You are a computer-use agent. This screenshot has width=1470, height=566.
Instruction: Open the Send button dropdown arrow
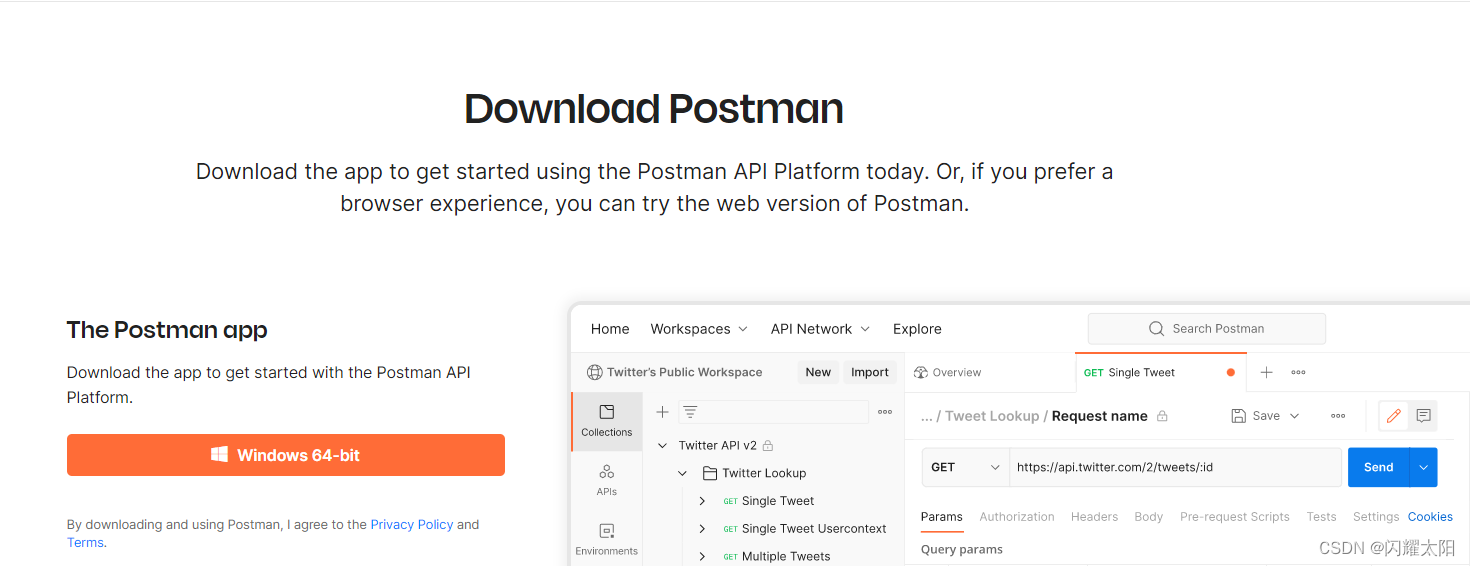pos(1424,467)
